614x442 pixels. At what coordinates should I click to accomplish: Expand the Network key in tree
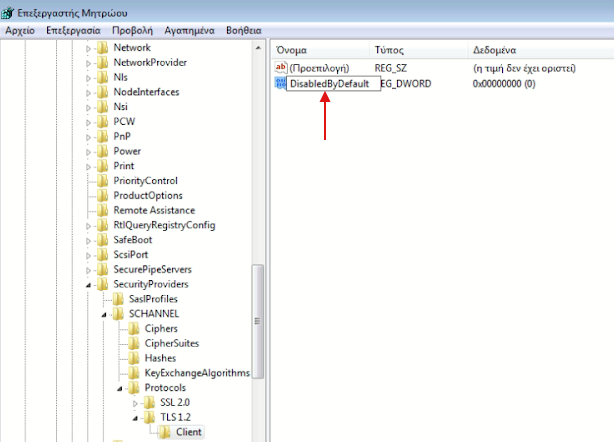pos(89,47)
